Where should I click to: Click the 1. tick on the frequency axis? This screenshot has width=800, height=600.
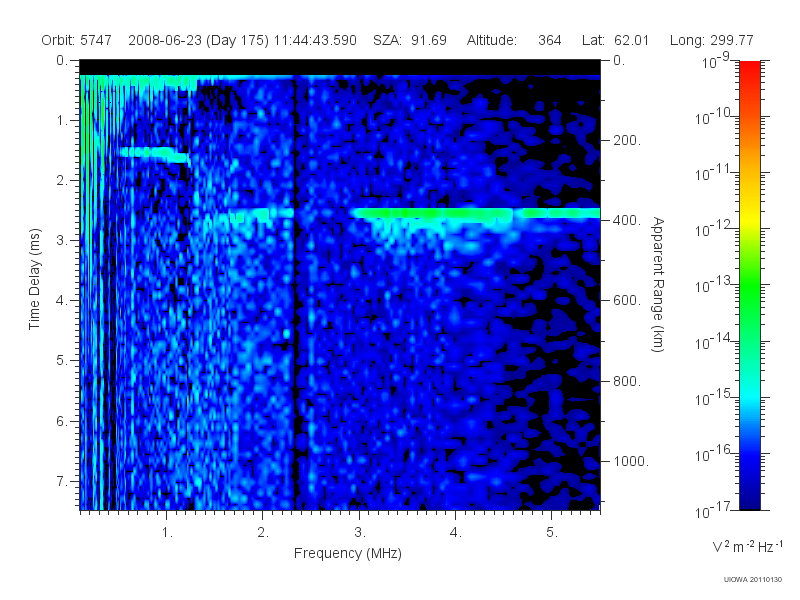(x=167, y=533)
